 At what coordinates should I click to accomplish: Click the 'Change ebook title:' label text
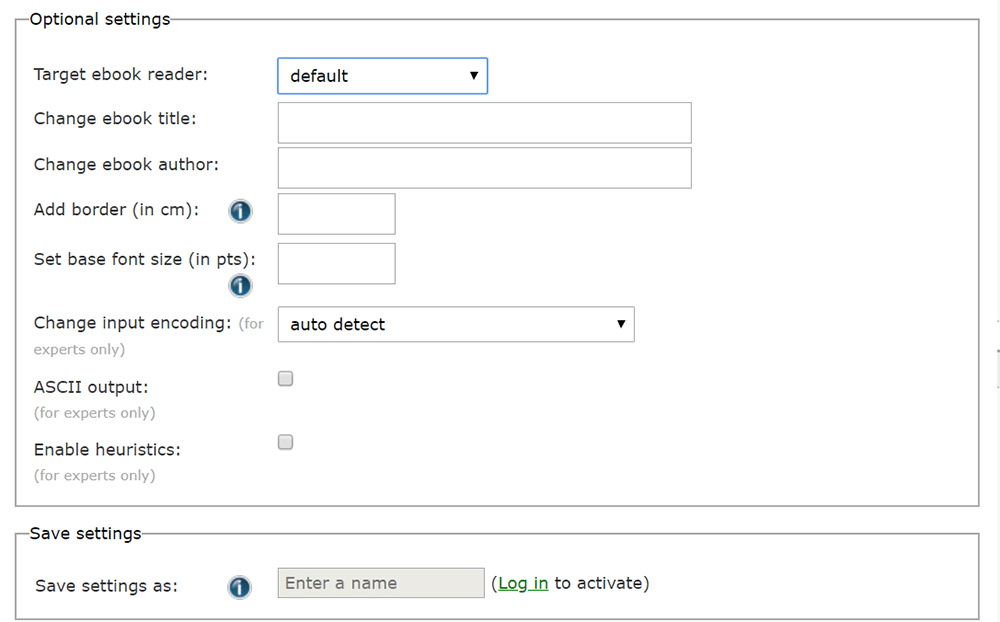click(x=115, y=118)
